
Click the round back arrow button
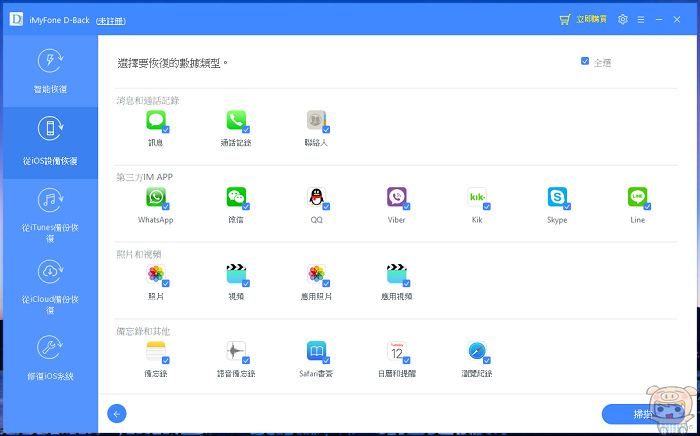click(117, 414)
